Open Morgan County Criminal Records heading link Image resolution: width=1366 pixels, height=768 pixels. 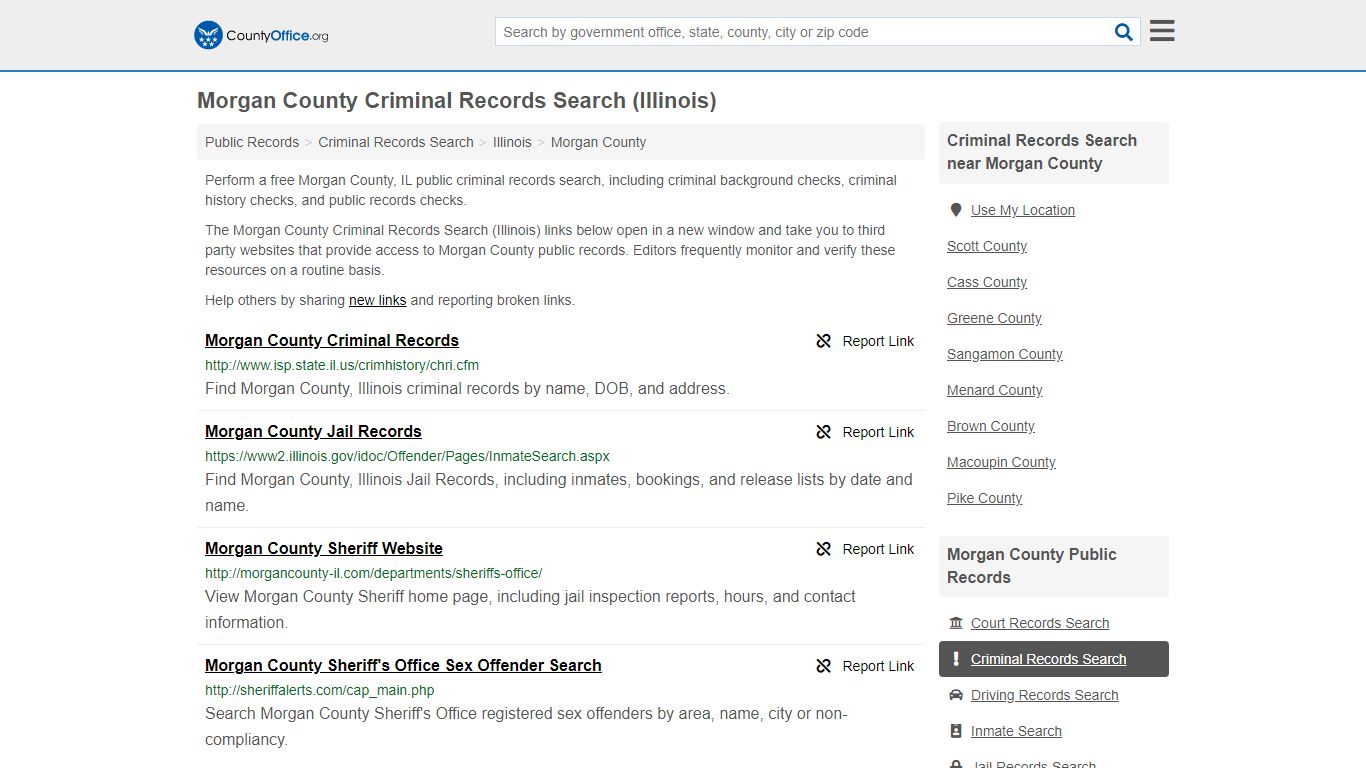click(x=332, y=340)
